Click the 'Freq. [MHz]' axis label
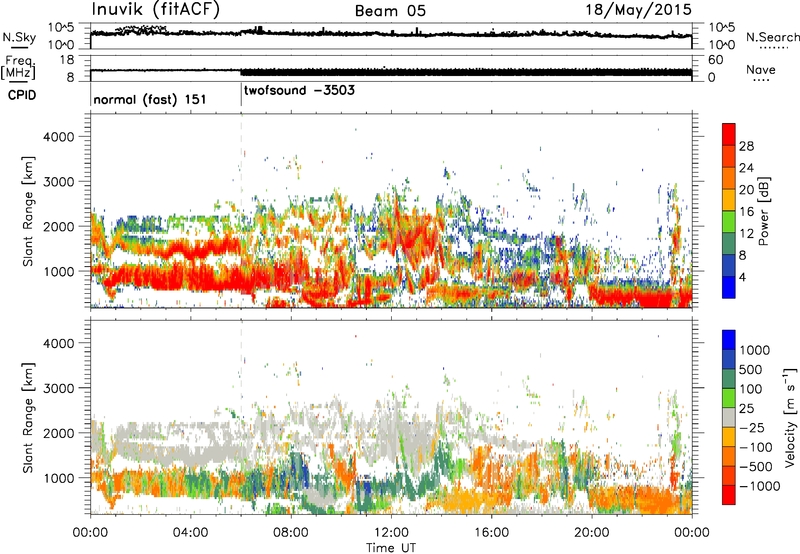 (x=18, y=68)
